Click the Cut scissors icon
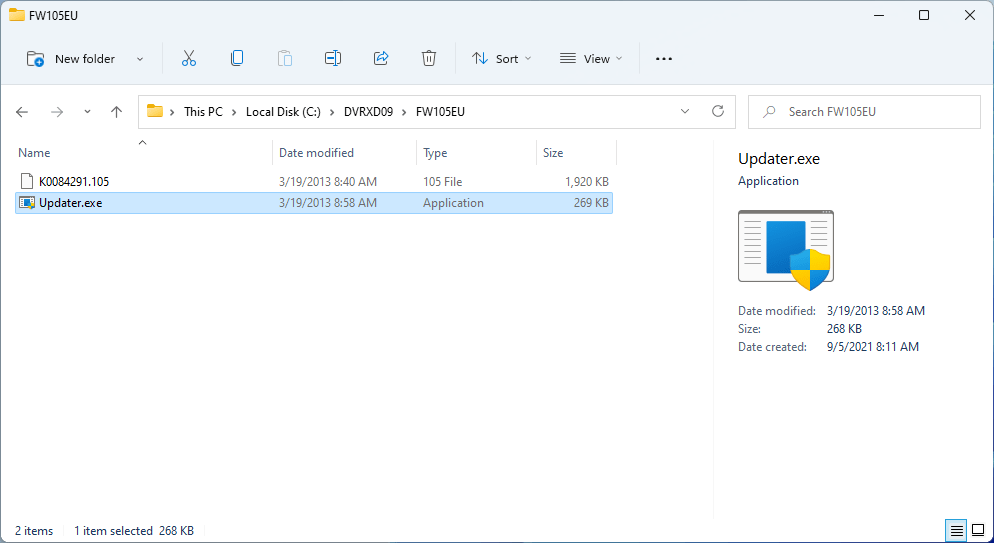 [189, 59]
